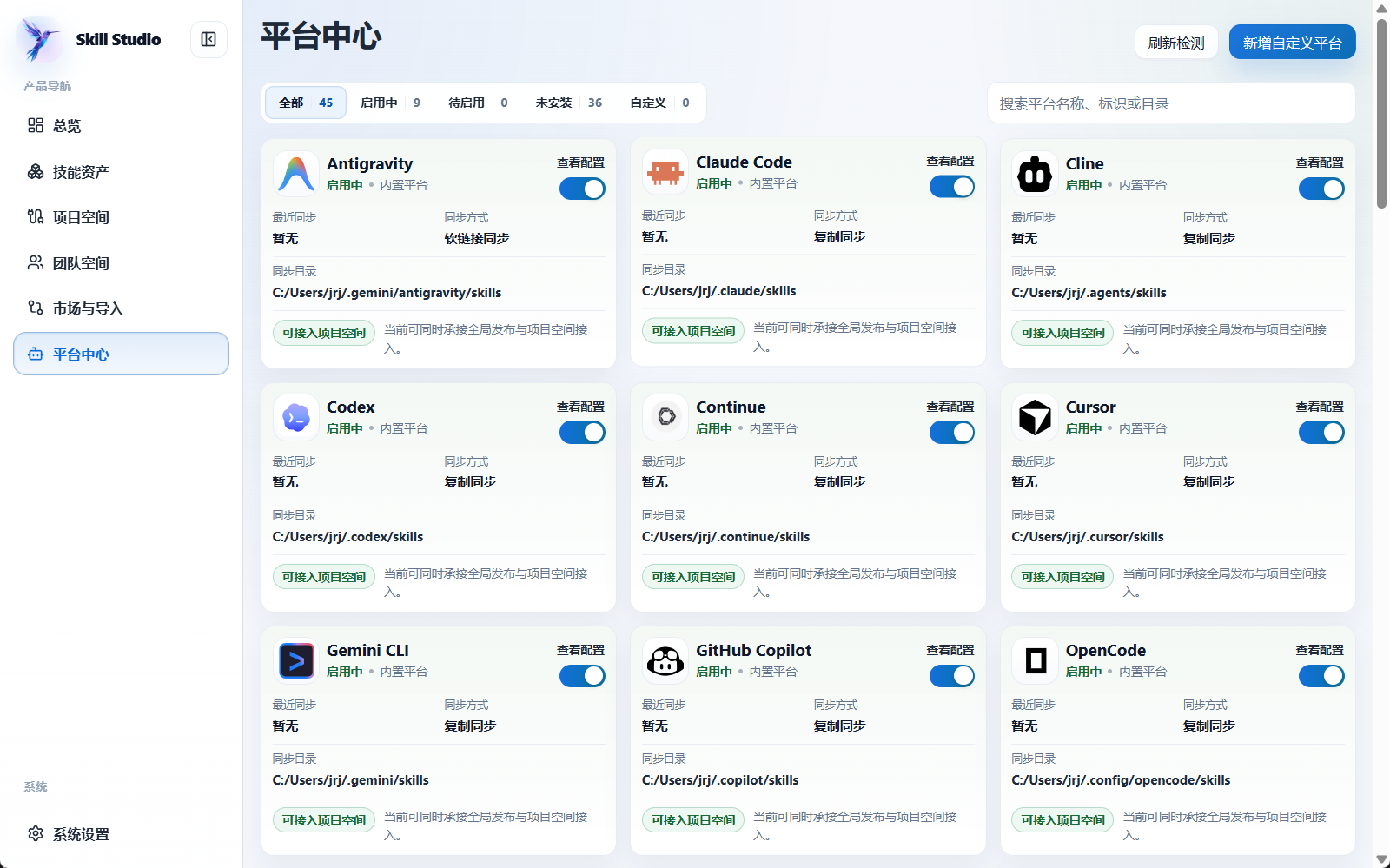Switch to the 启用中 filter tab
The height and width of the screenshot is (868, 1390).
[391, 103]
